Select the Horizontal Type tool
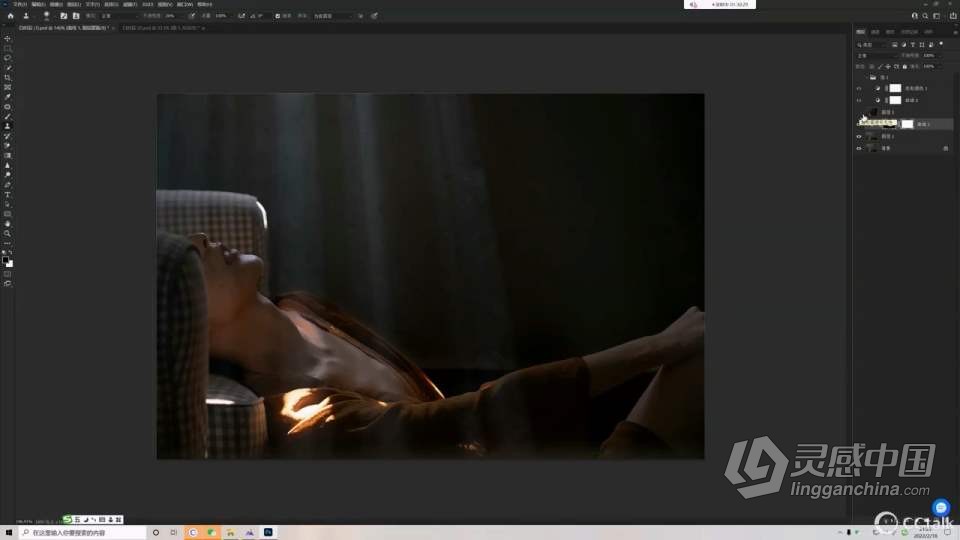 7,195
